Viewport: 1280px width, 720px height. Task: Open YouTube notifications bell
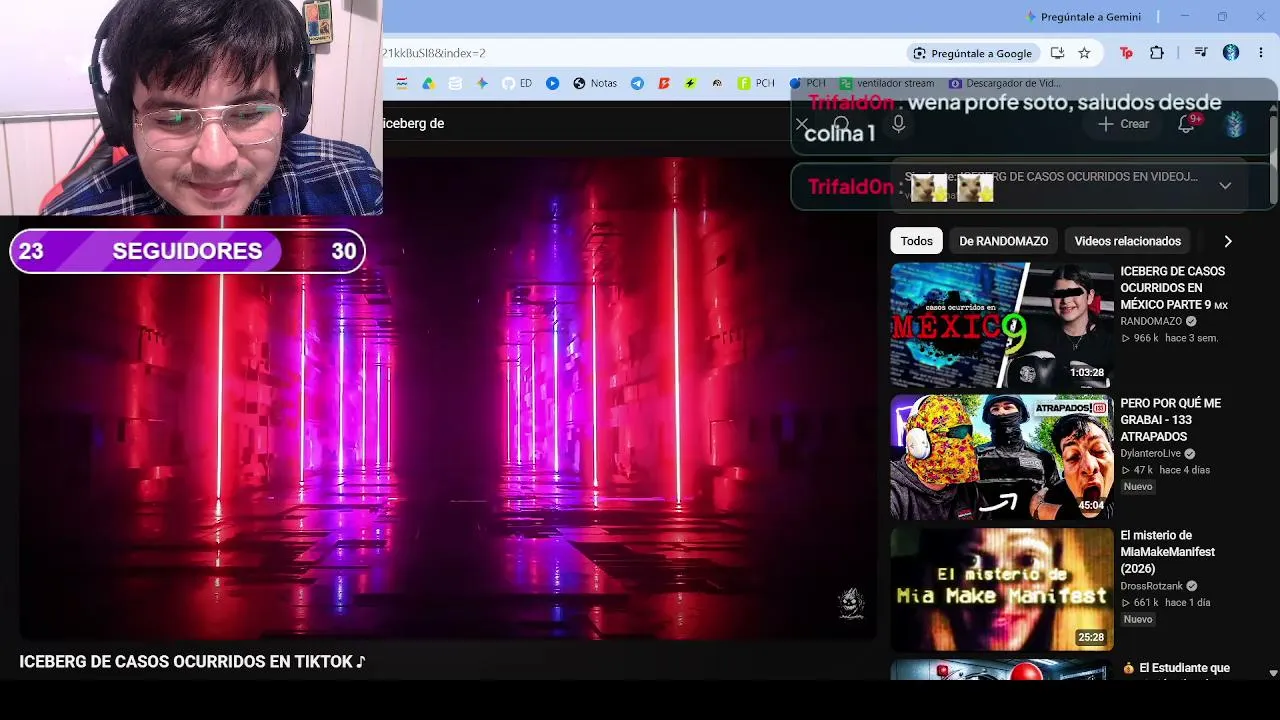pos(1186,124)
